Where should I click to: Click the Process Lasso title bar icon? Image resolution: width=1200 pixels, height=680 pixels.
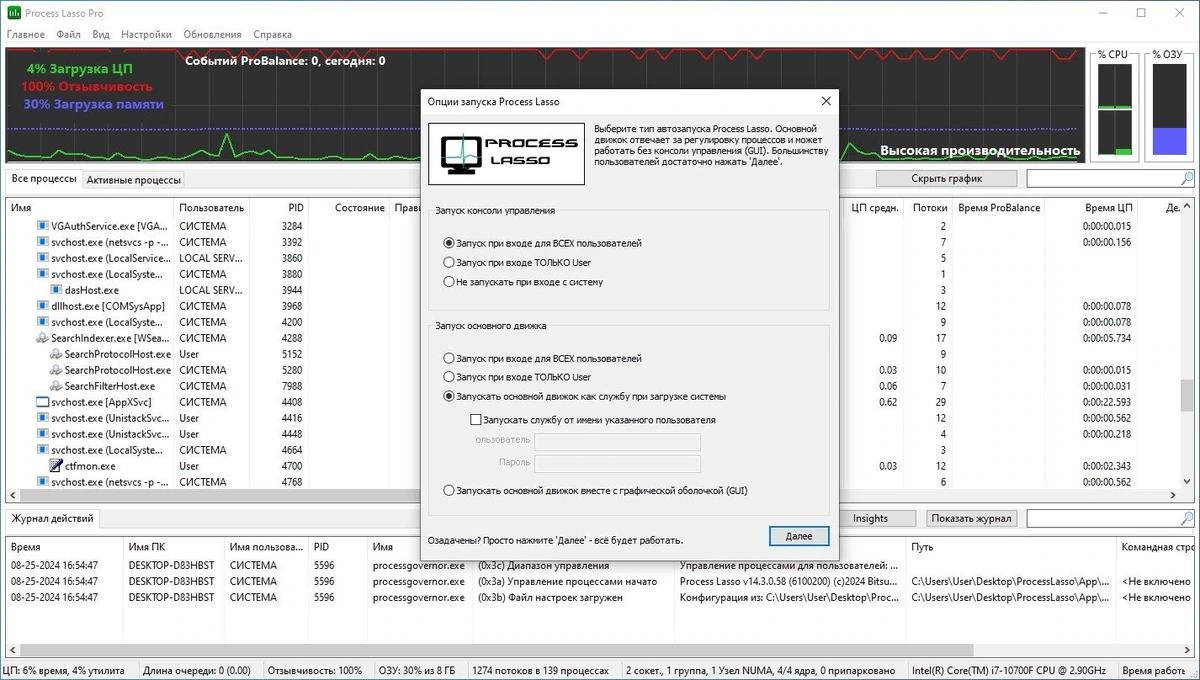click(x=14, y=13)
